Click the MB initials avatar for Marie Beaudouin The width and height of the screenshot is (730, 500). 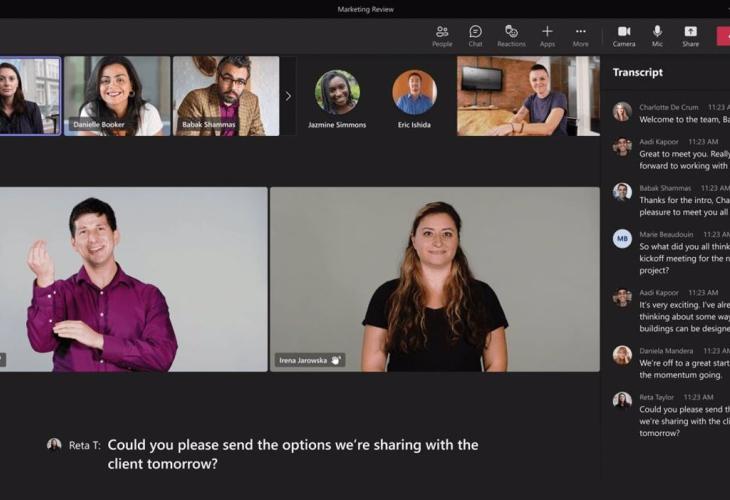(x=622, y=238)
